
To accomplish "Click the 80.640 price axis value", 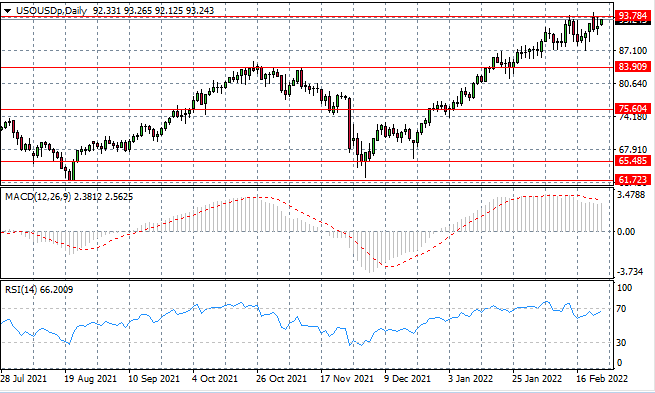I will (x=632, y=84).
